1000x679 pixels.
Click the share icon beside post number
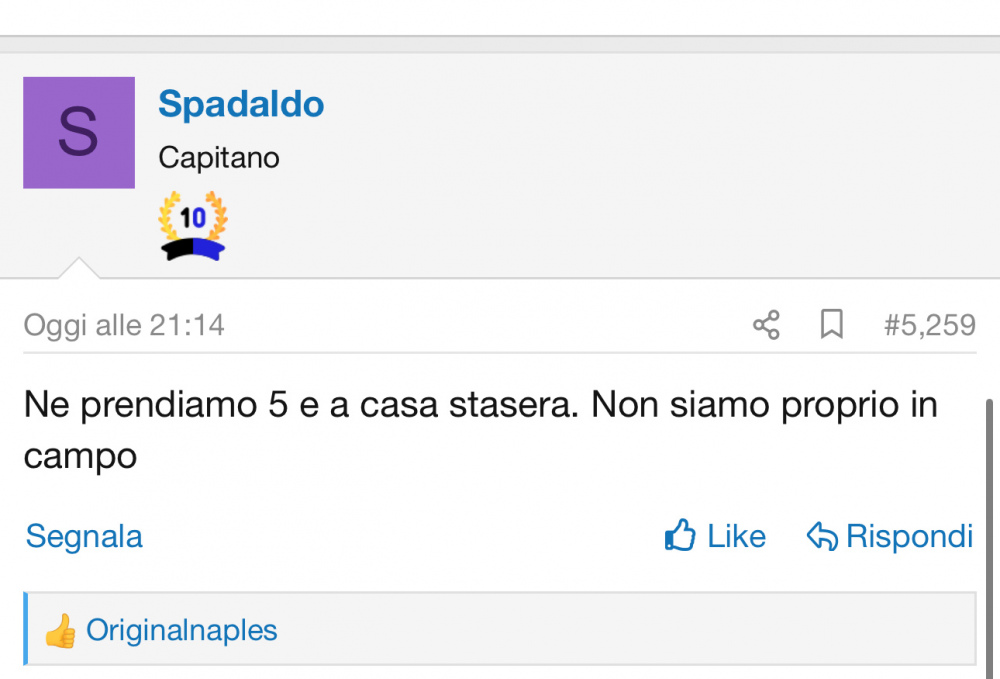pyautogui.click(x=766, y=325)
